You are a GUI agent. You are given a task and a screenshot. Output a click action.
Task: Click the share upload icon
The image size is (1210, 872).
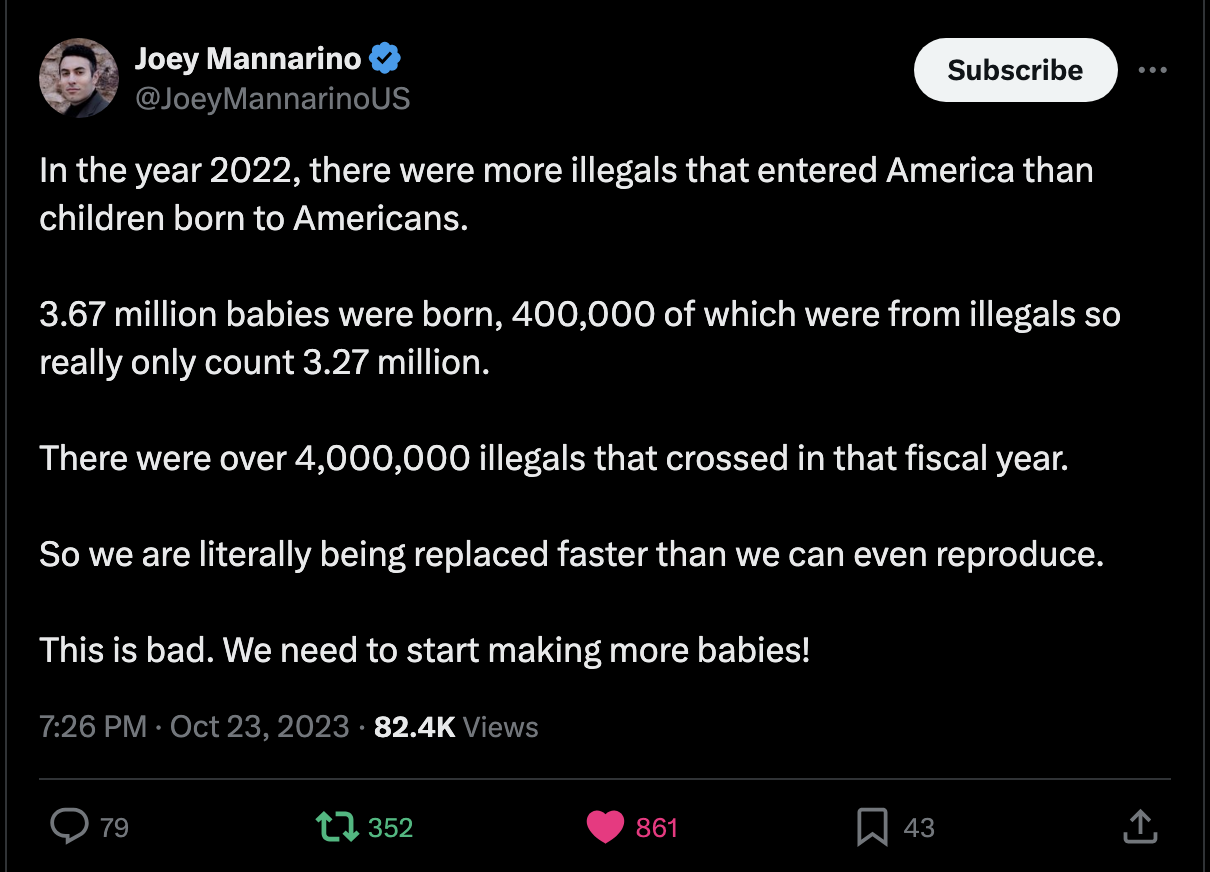[x=1140, y=826]
